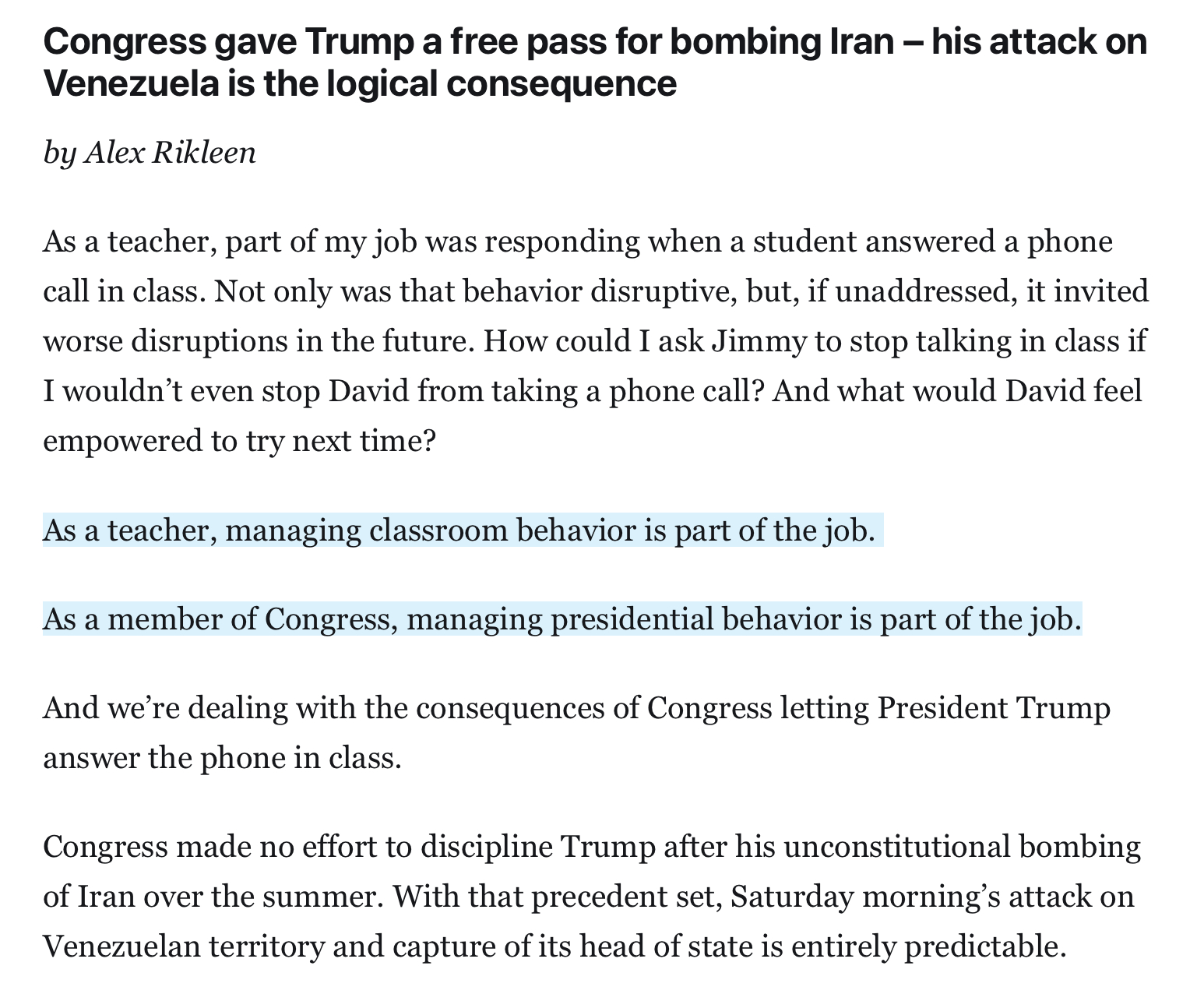The height and width of the screenshot is (994, 1204).
Task: Click the name "Jimmy" in the first paragraph
Action: (x=759, y=341)
